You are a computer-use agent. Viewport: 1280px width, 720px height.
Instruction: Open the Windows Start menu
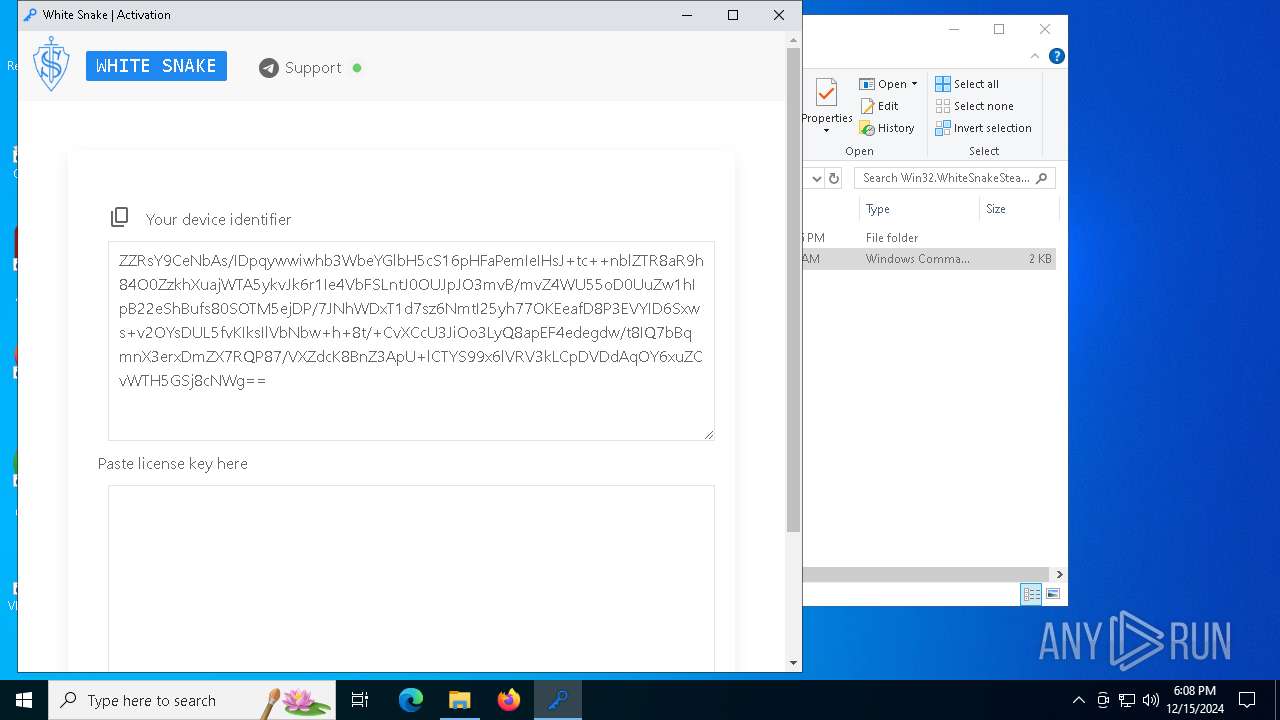click(x=24, y=700)
